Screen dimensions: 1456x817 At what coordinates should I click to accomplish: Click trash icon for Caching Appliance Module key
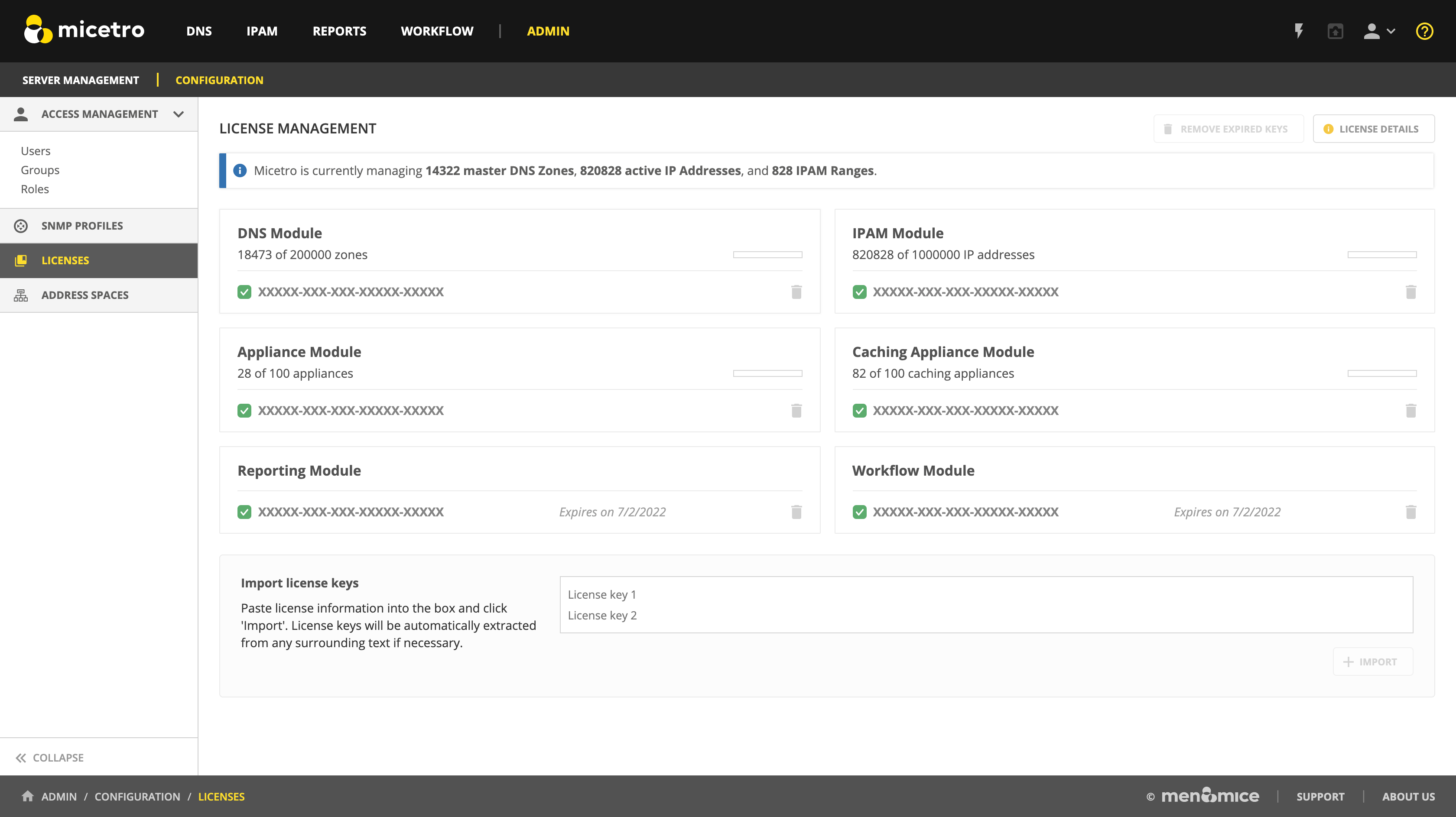[1411, 410]
